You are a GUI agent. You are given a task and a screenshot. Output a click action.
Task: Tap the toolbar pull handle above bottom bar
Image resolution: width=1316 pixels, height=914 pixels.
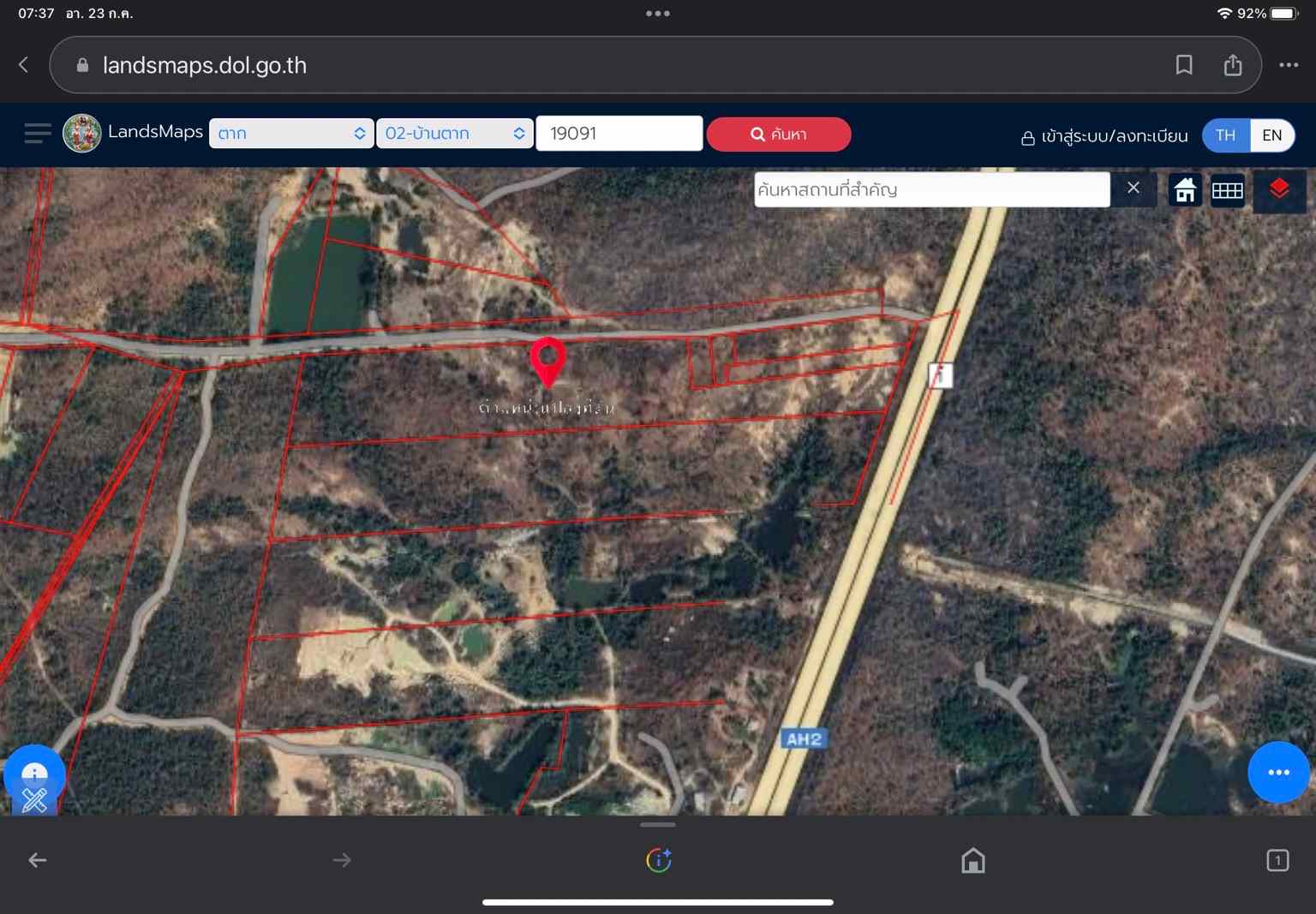pos(658,825)
